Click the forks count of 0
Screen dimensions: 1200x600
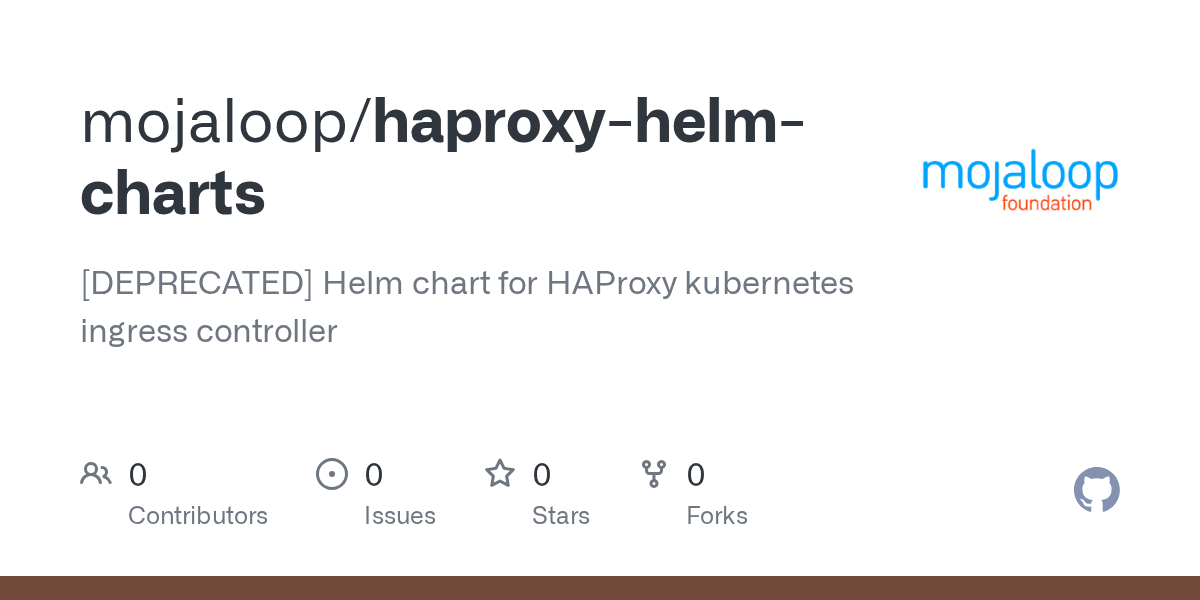point(696,475)
